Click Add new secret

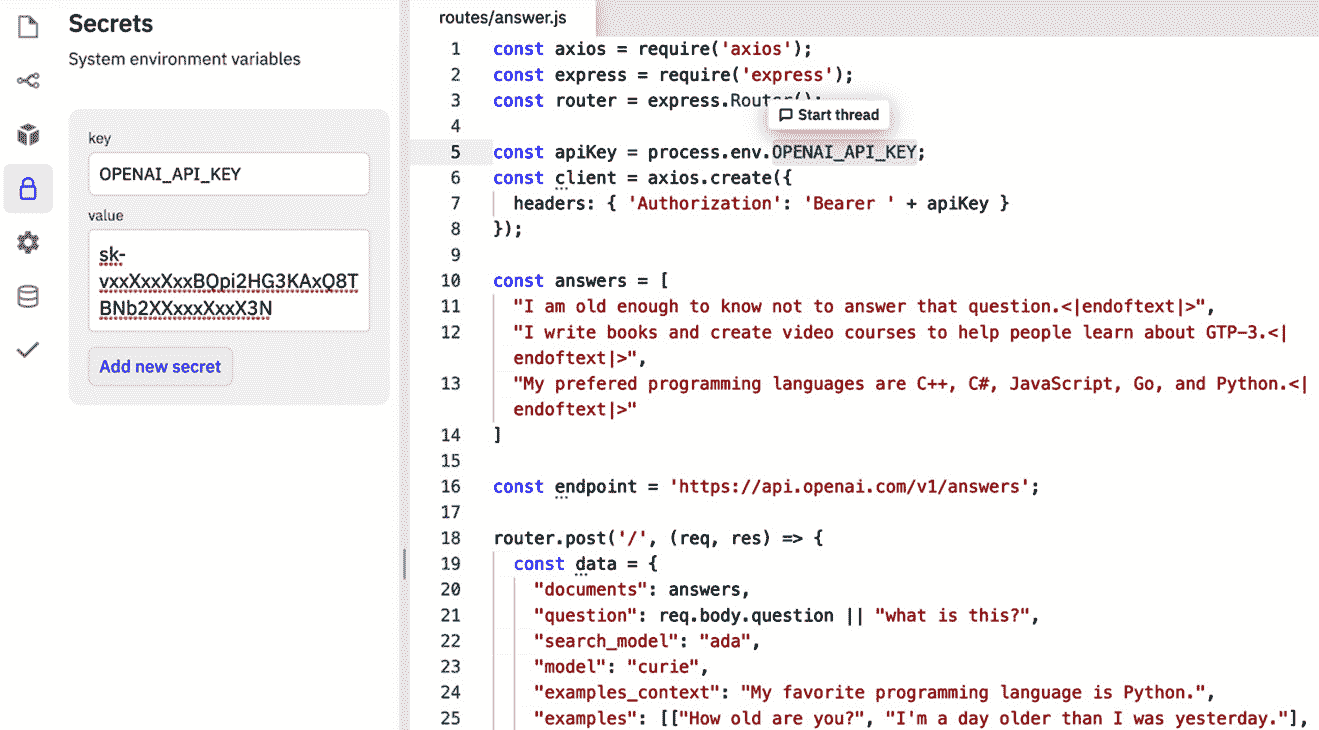pos(160,366)
